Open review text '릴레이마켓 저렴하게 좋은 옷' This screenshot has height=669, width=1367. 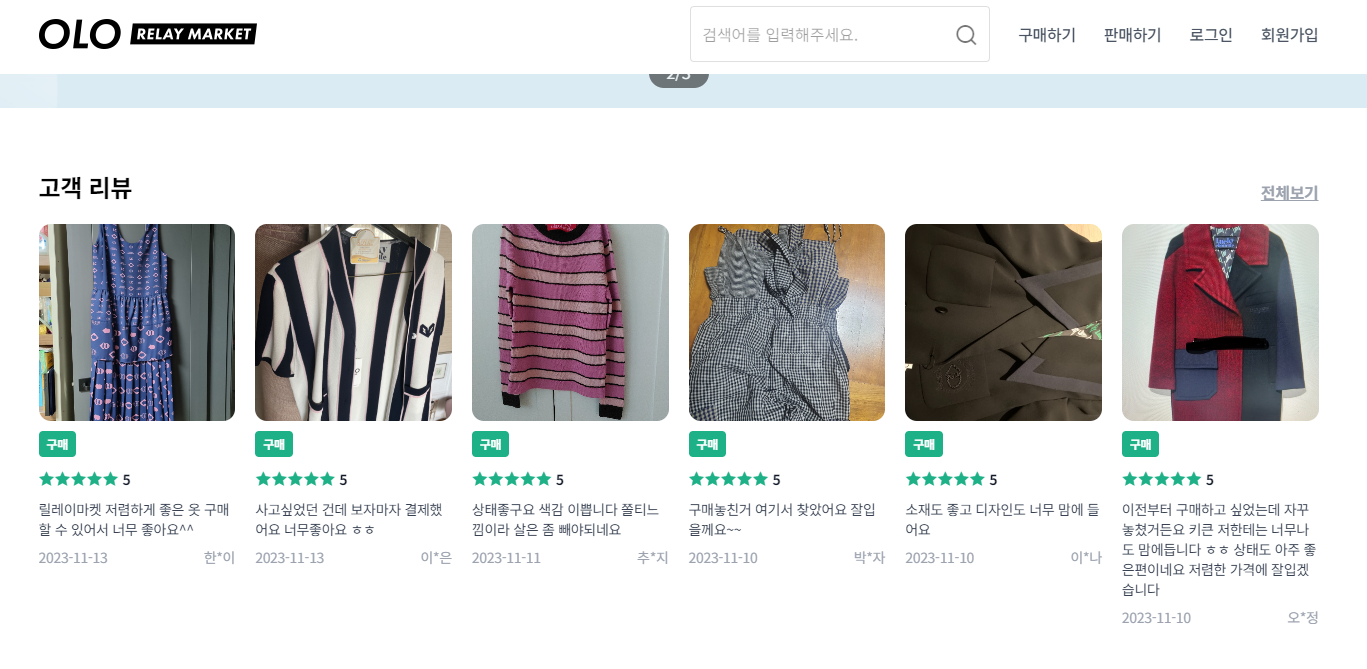click(x=135, y=519)
